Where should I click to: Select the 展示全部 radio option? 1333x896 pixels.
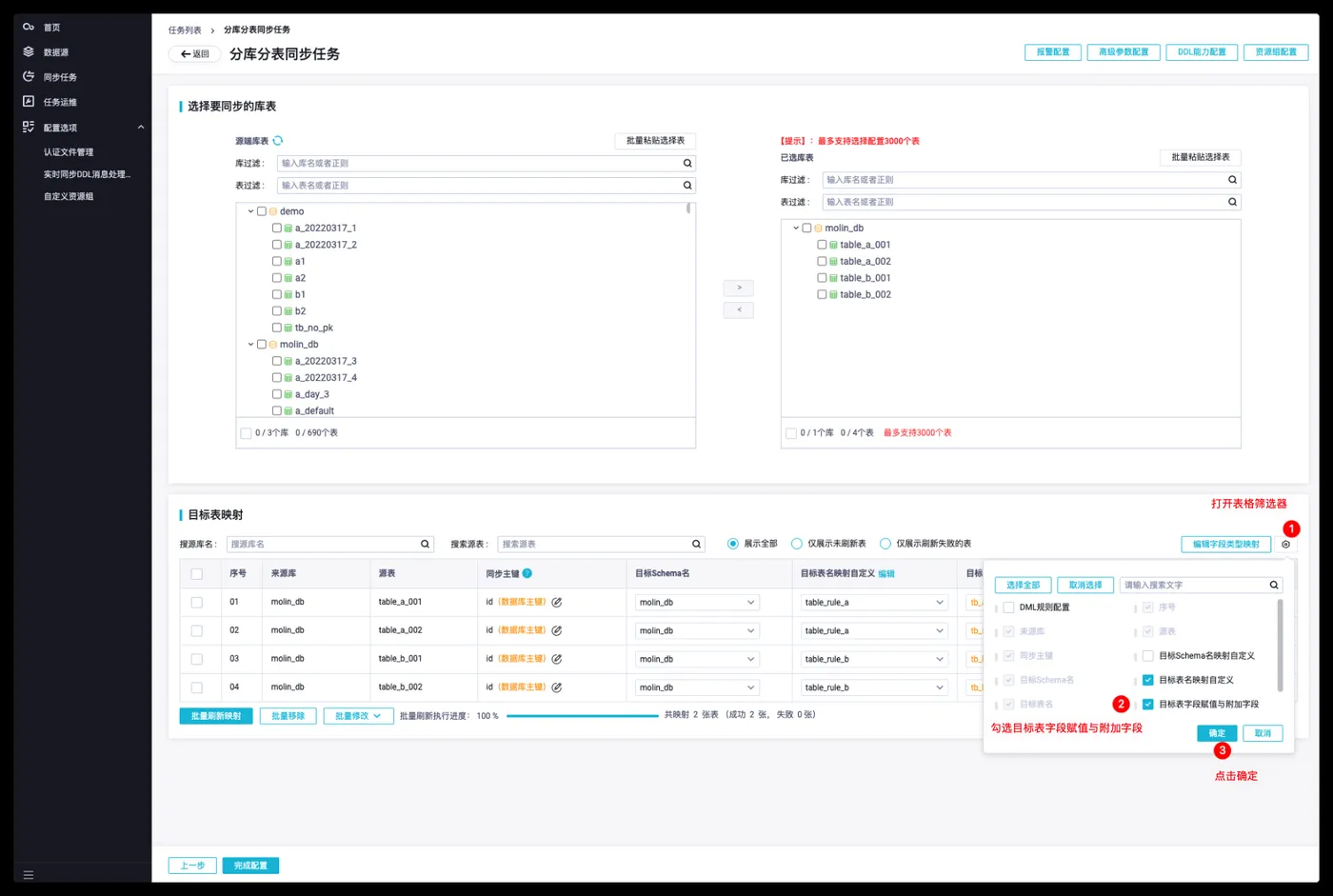733,544
